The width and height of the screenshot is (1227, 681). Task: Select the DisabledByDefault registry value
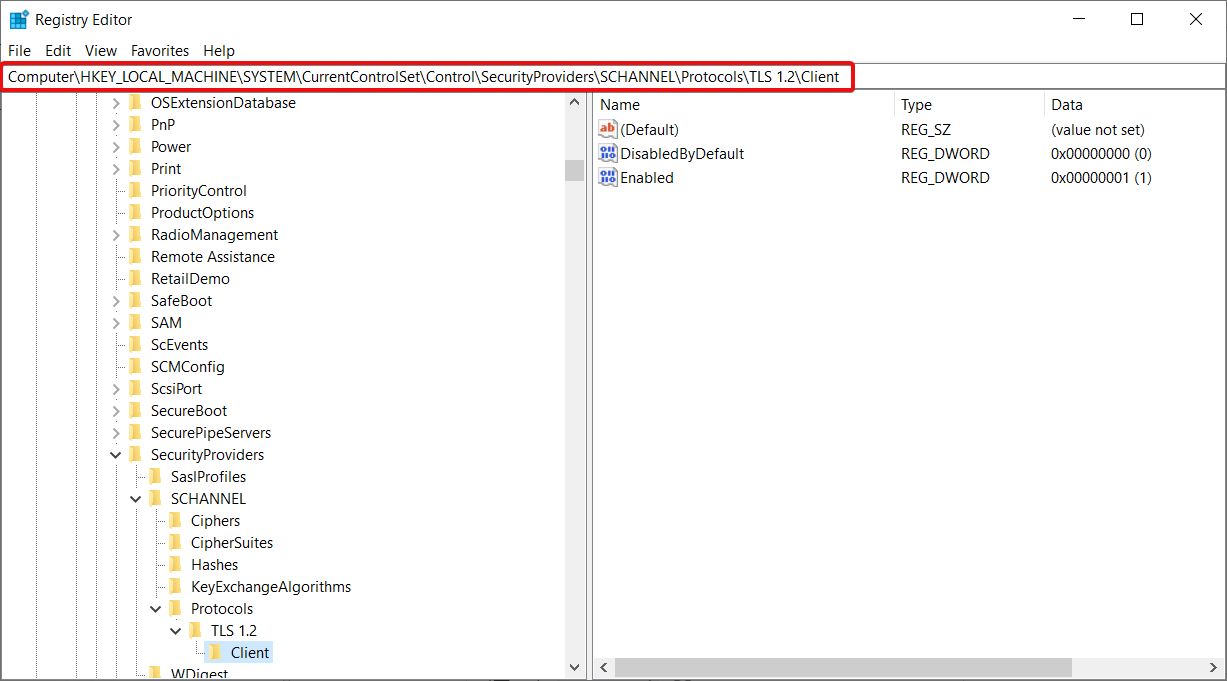(681, 153)
